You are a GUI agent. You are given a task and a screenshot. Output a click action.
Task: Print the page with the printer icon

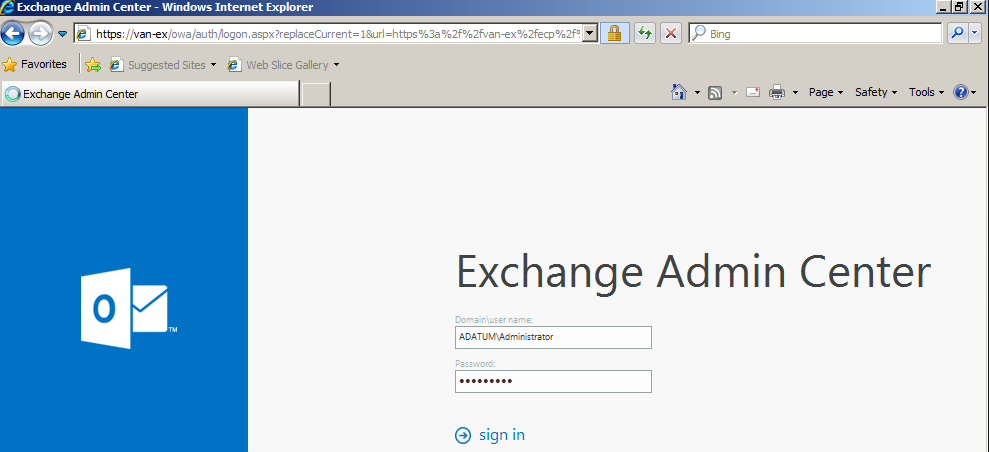click(x=777, y=93)
